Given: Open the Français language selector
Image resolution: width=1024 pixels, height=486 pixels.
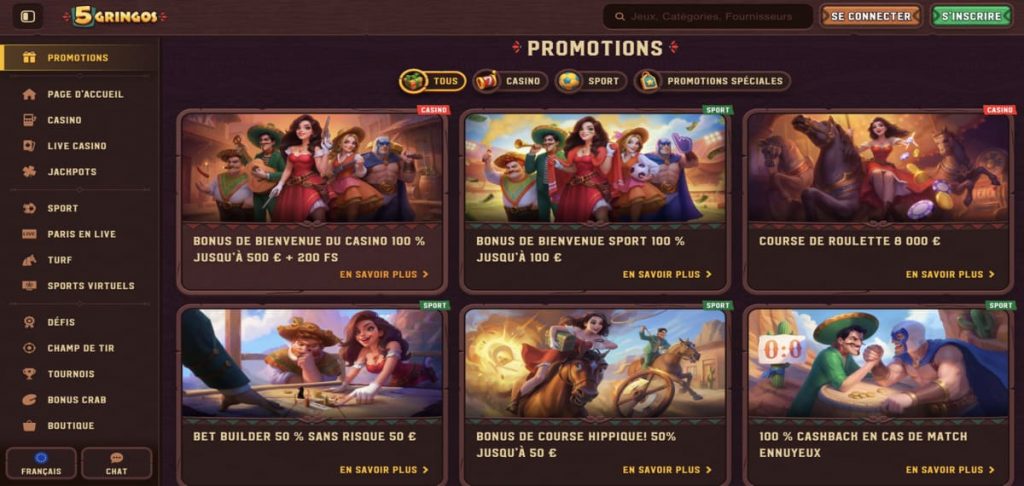Looking at the screenshot, I should [x=41, y=463].
